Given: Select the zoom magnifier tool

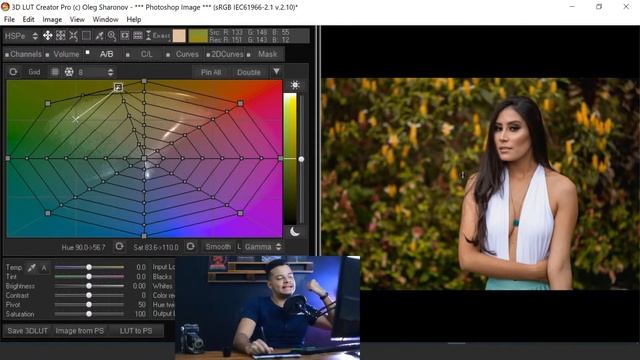Looking at the screenshot, I should pyautogui.click(x=112, y=36).
